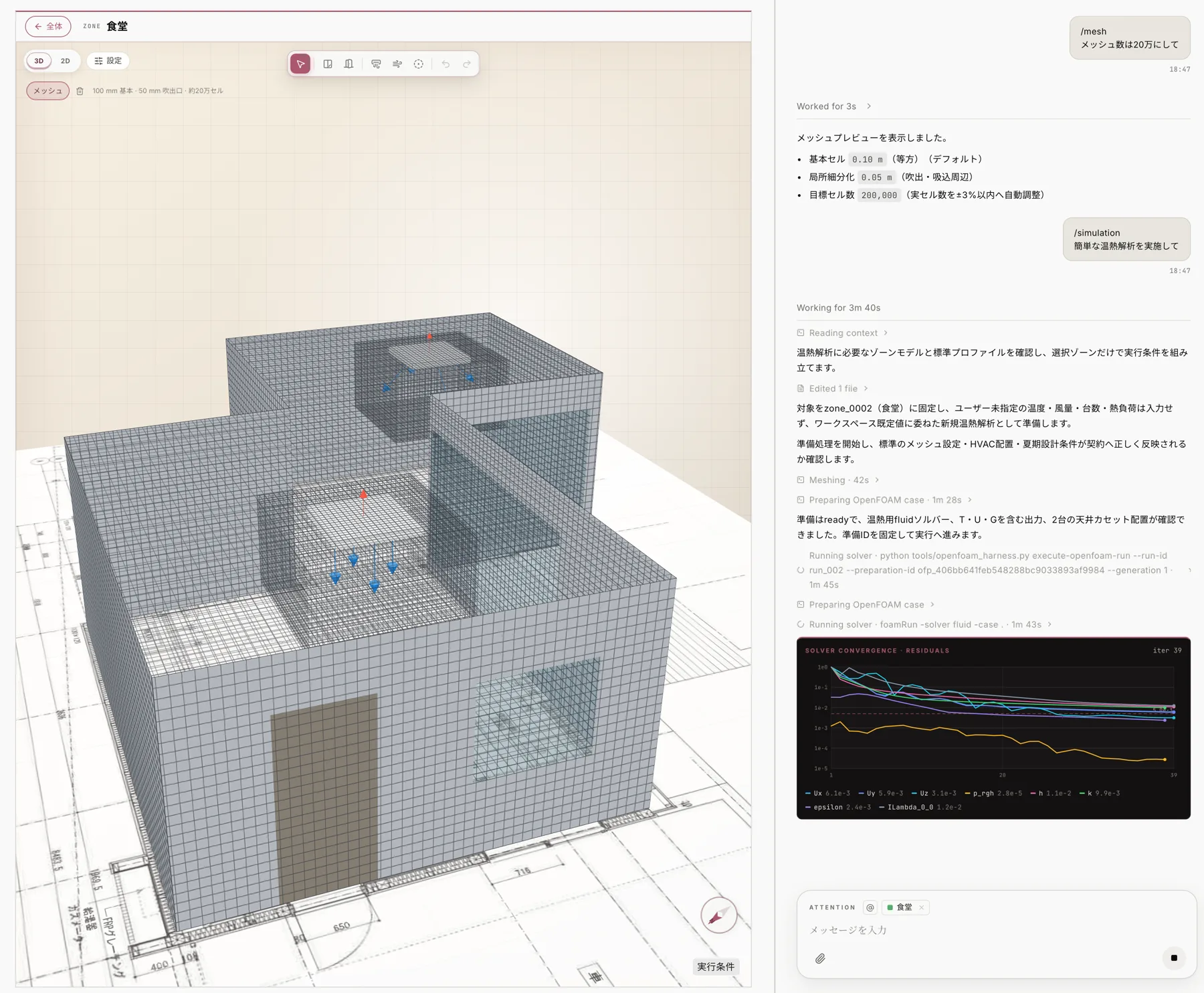Click the /simulation user message bubble
1204x993 pixels.
point(1126,239)
